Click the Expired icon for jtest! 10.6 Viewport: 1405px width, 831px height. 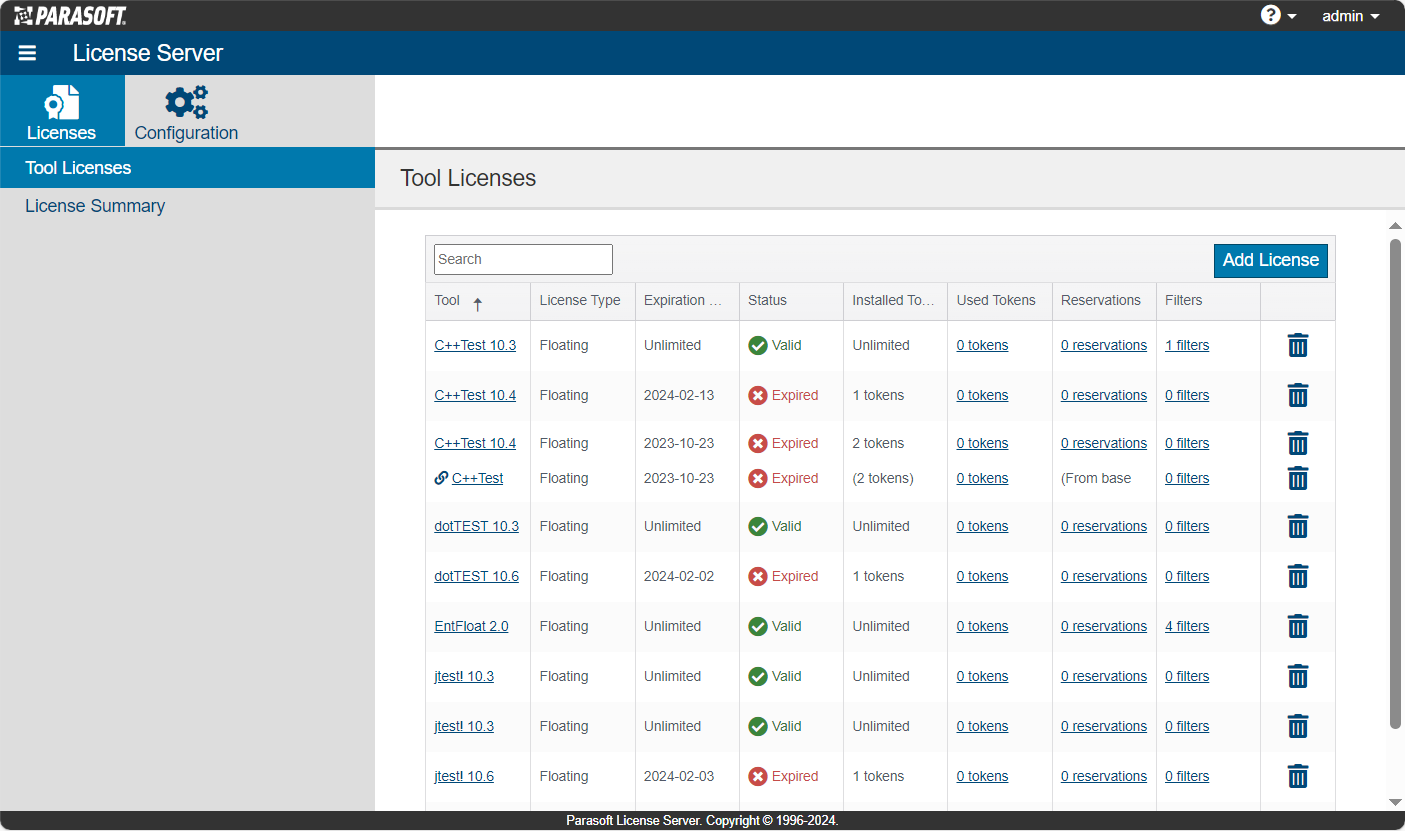pos(758,776)
